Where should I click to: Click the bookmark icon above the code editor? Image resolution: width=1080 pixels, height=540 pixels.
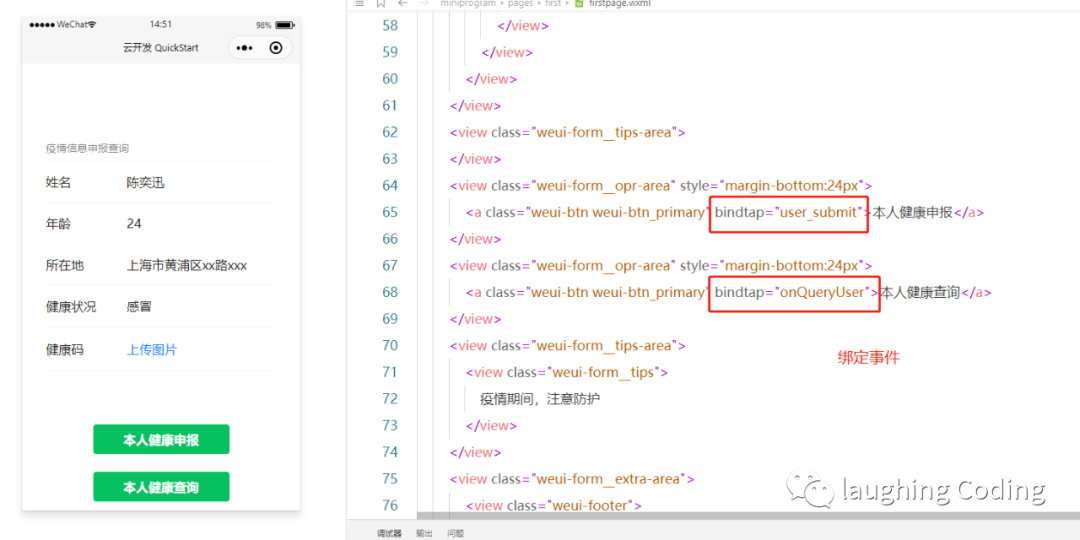(x=380, y=3)
